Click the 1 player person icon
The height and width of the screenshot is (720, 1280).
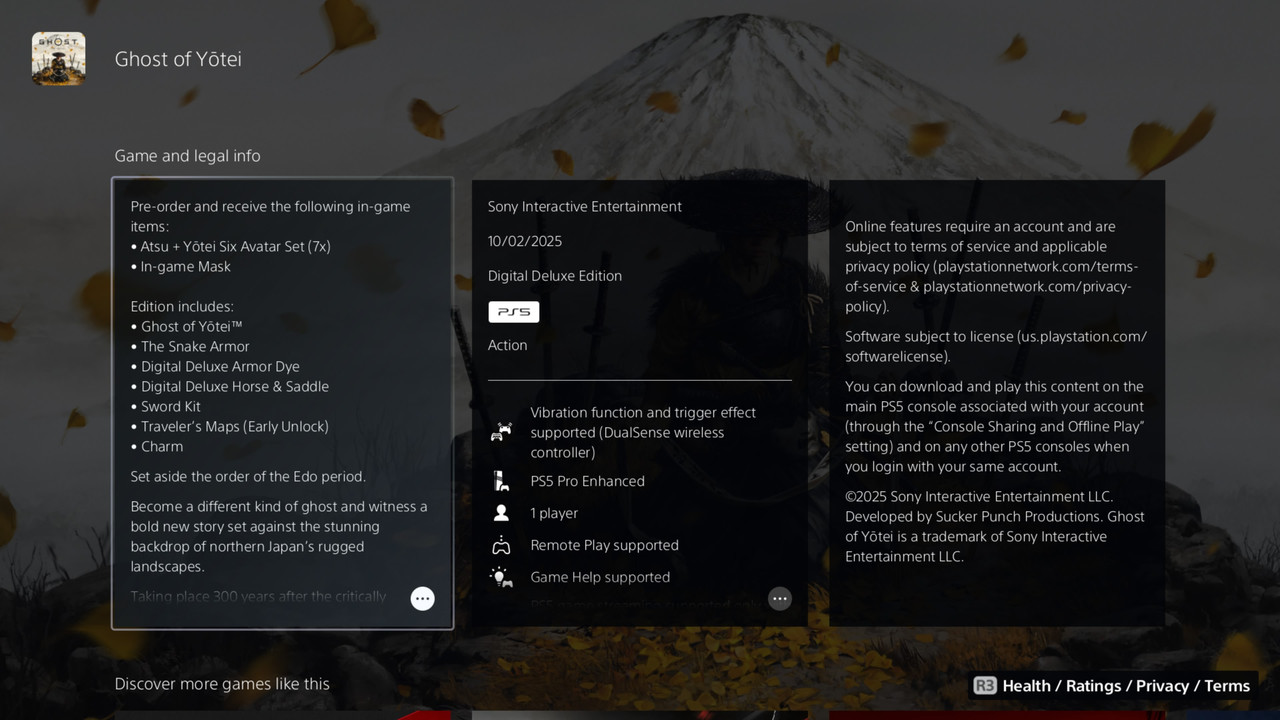coord(501,513)
